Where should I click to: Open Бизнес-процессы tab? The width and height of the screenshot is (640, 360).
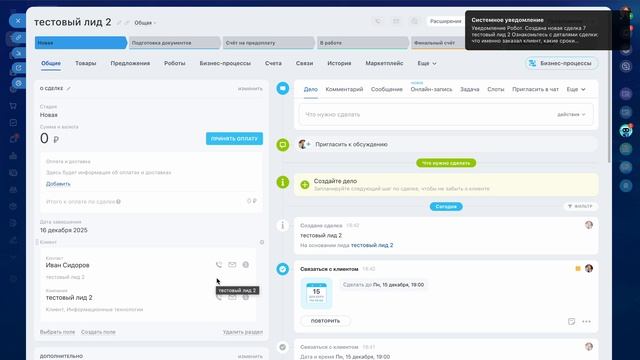click(225, 63)
